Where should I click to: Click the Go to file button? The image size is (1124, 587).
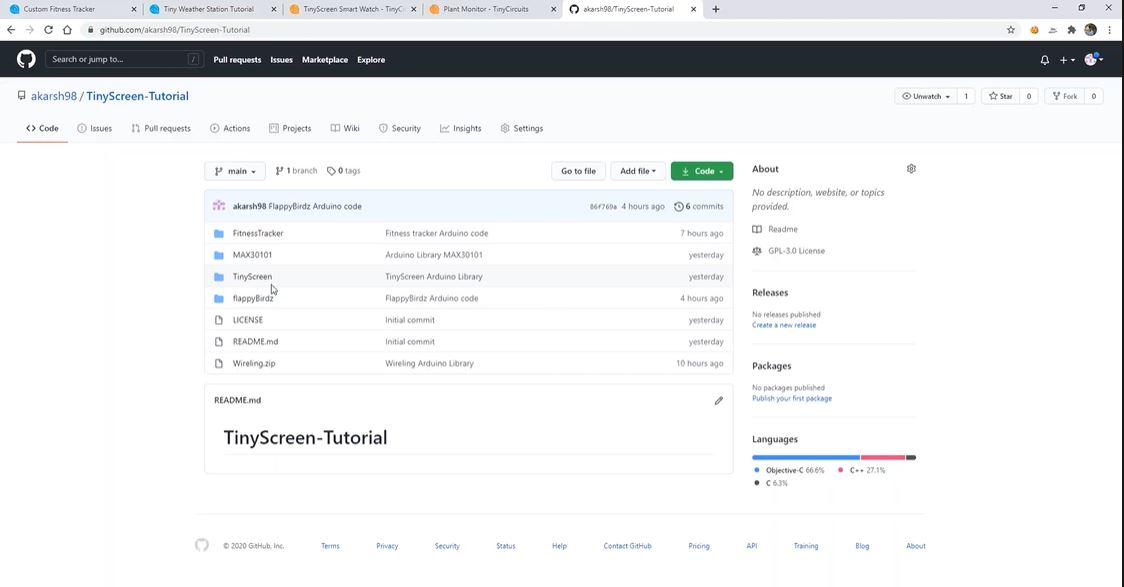pyautogui.click(x=578, y=171)
